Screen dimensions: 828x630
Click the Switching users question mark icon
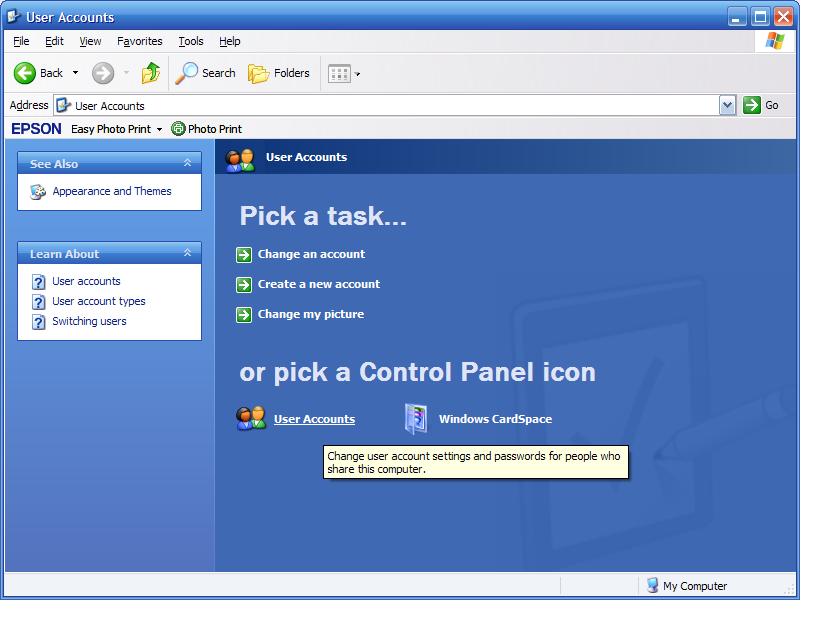37,321
